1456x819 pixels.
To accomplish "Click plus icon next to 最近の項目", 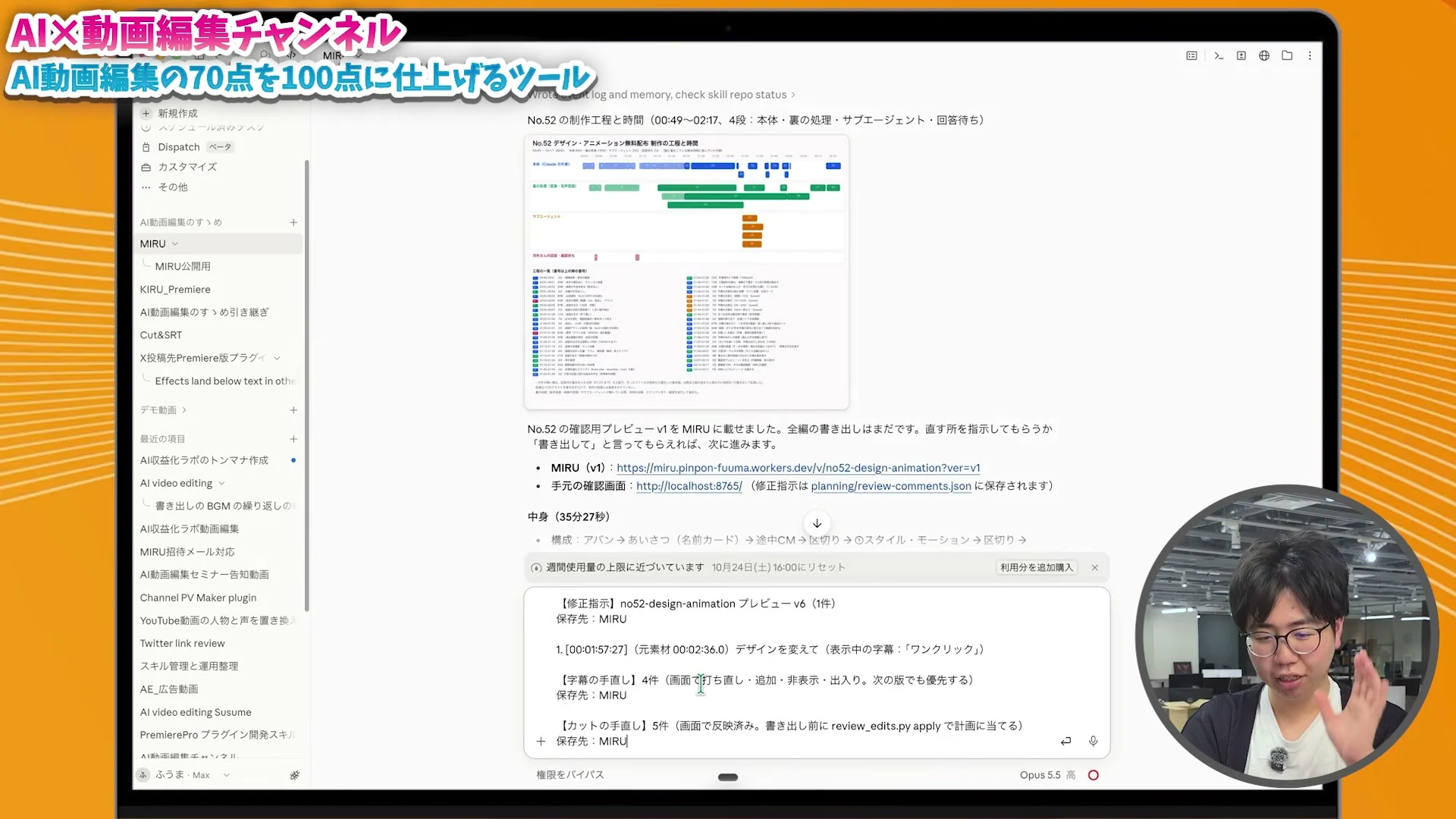I will coord(293,439).
